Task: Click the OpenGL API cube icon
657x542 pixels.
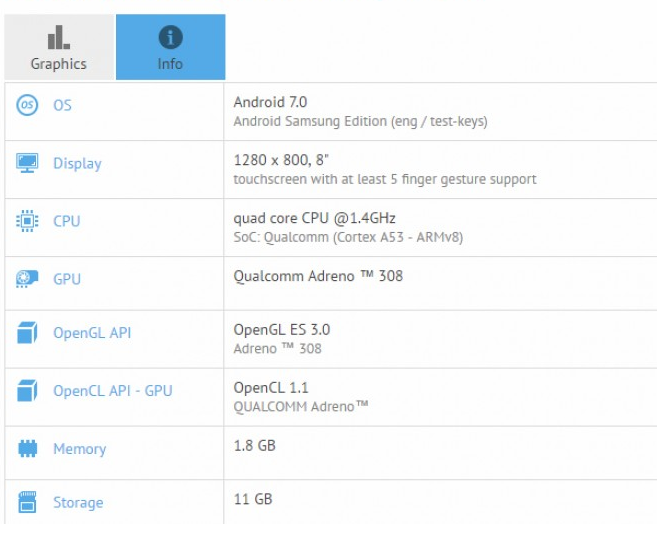Action: pyautogui.click(x=27, y=333)
